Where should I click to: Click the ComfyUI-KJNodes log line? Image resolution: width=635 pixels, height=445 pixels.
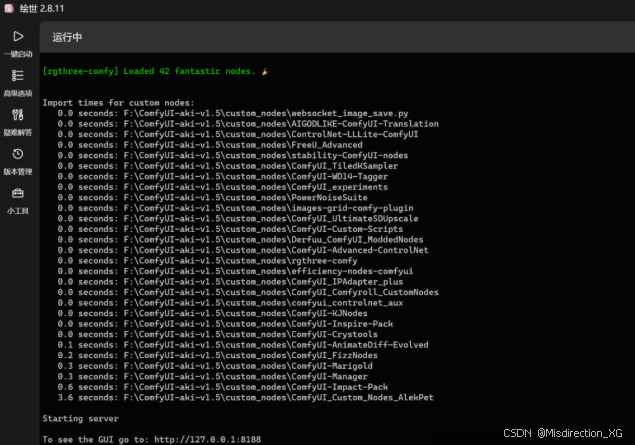point(213,313)
